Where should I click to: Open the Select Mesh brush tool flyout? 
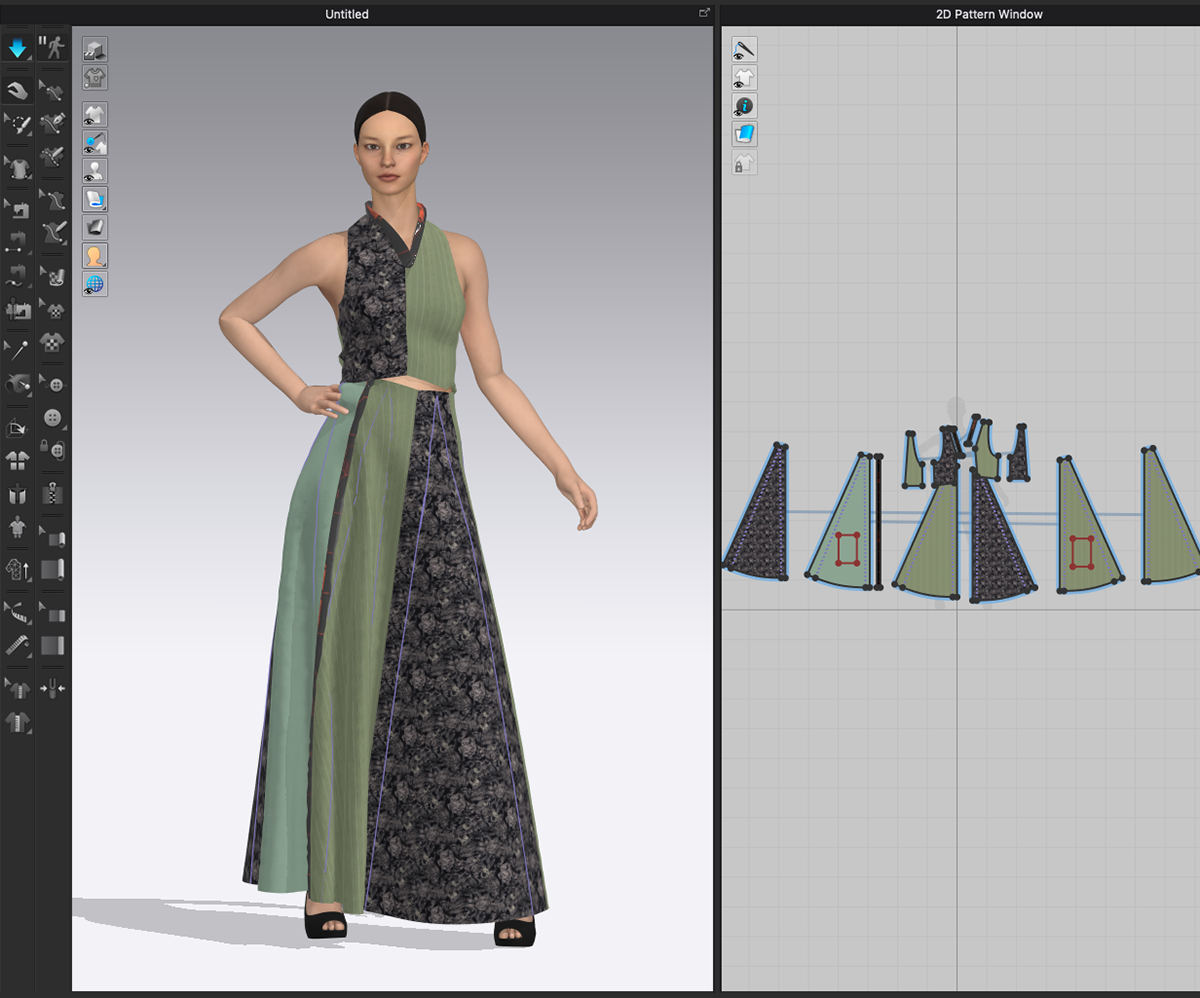pos(18,124)
